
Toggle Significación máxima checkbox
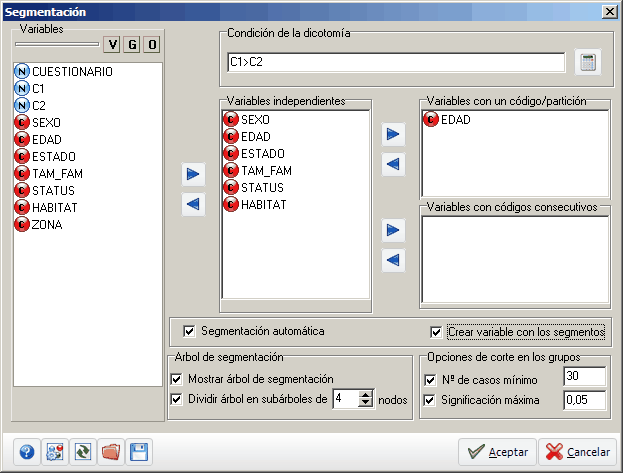430,400
